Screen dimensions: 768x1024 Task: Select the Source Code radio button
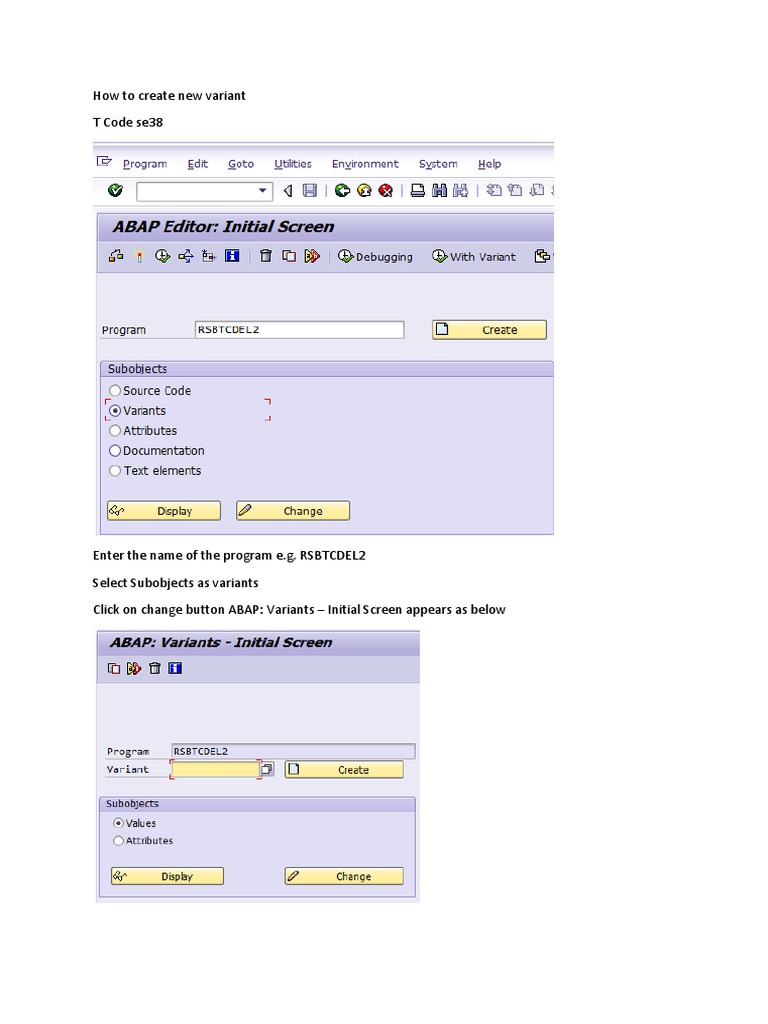click(x=115, y=391)
